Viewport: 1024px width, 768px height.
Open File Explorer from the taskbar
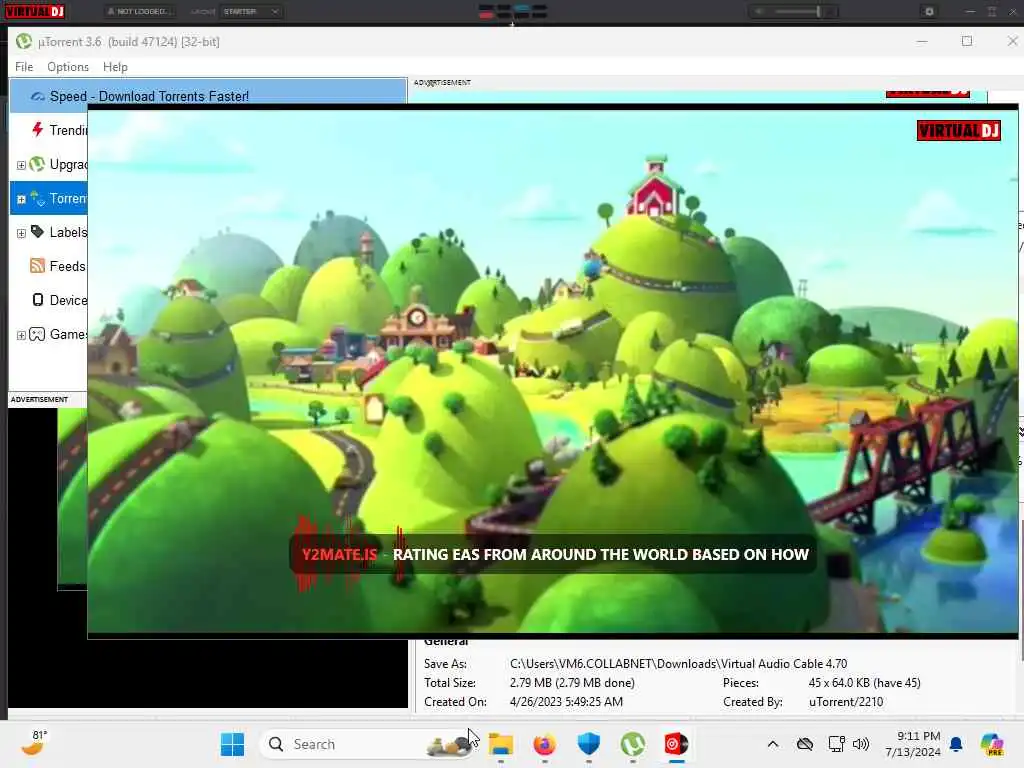501,744
